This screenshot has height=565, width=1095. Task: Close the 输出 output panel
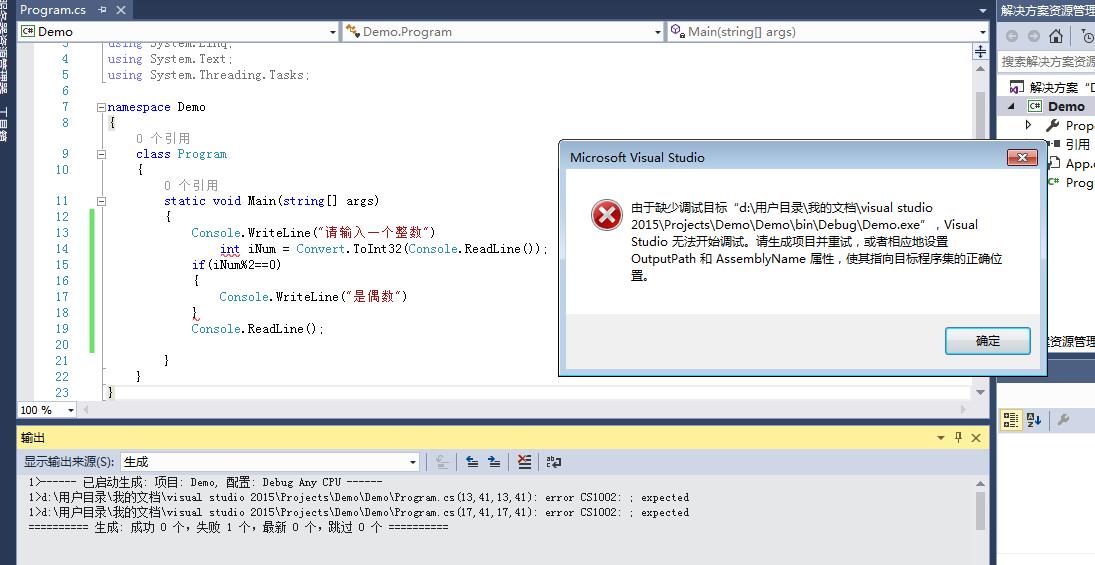(976, 438)
